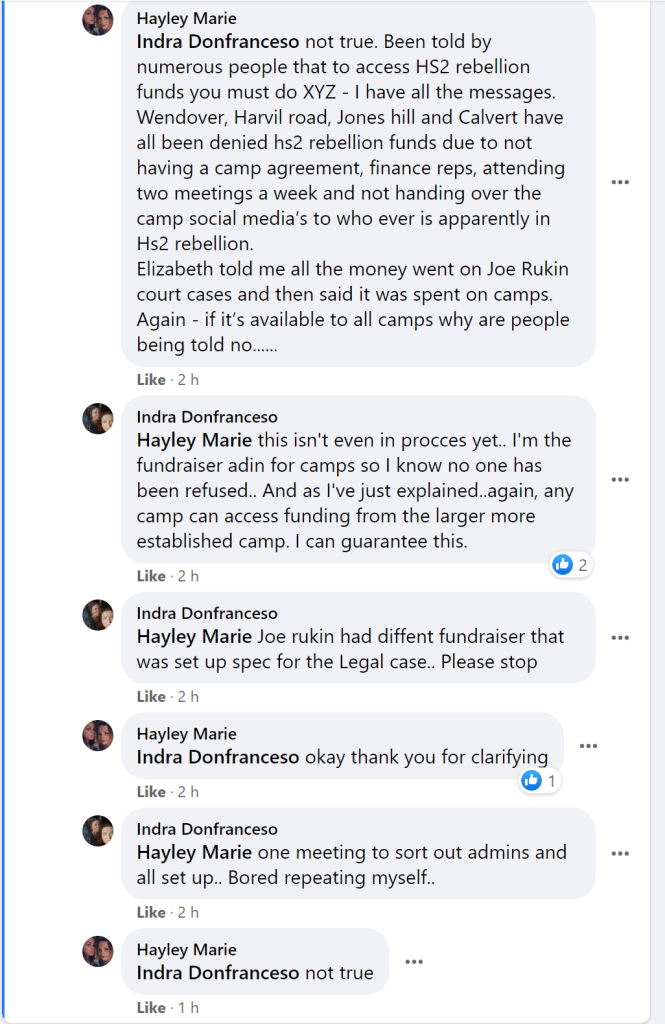Click Indra's avatar beside the "Please stop" comment
Screen dimensions: 665x1024
[98, 614]
